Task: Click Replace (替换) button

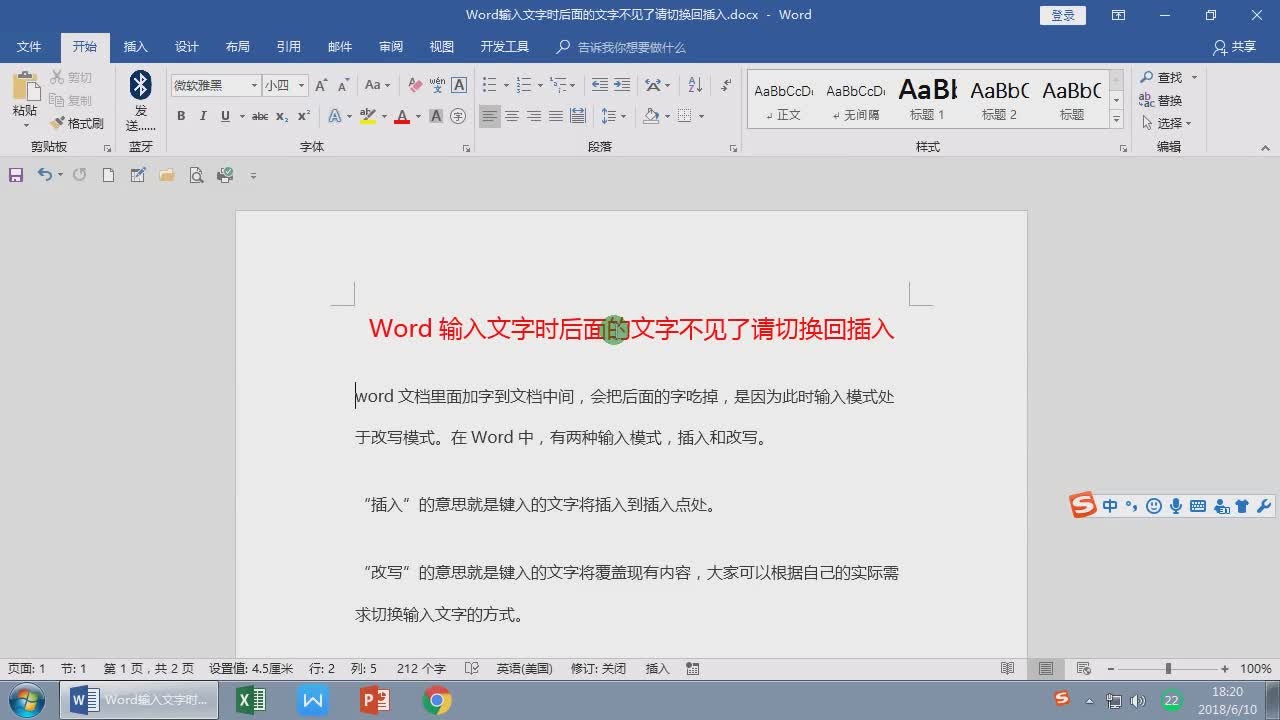Action: 1161,100
